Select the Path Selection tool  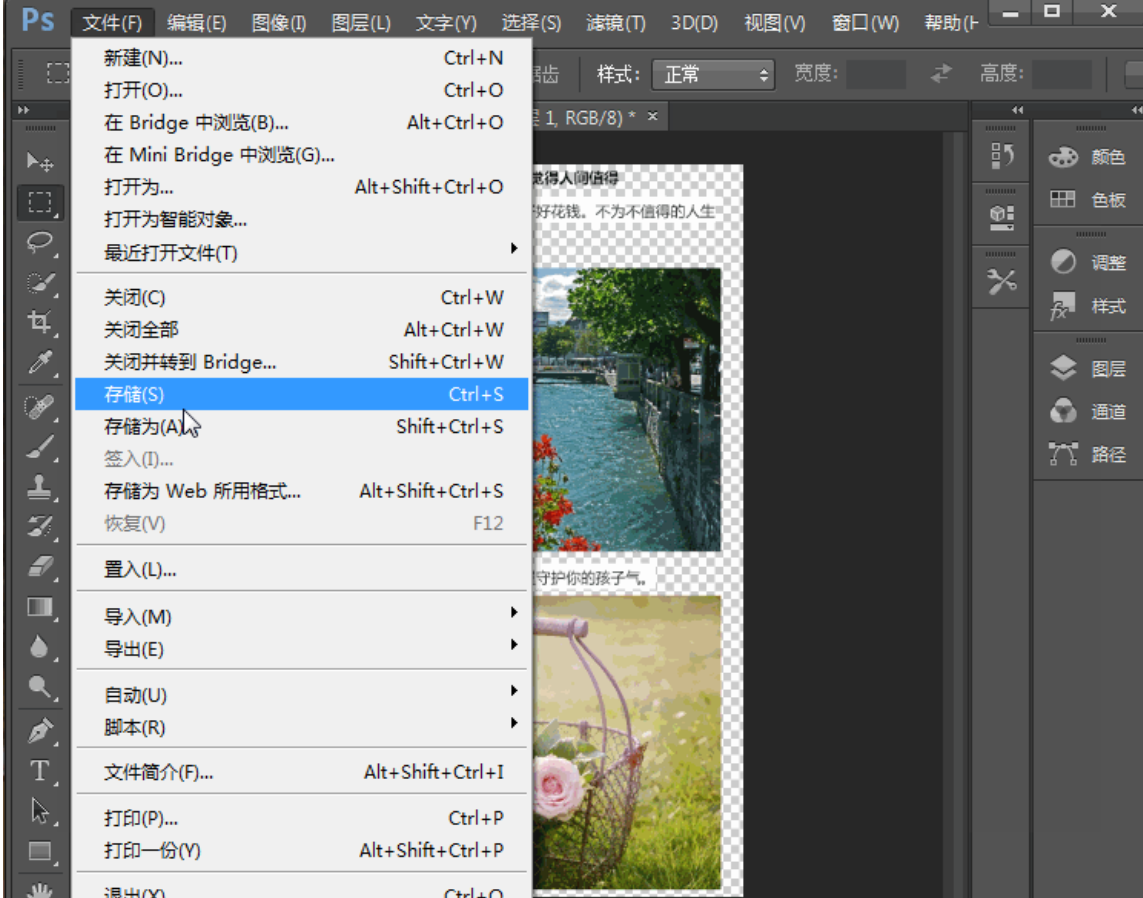pos(39,811)
